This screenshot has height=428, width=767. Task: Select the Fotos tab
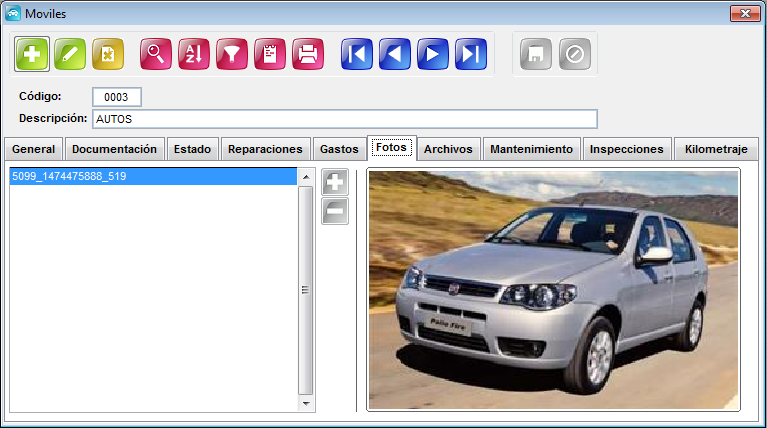[391, 148]
